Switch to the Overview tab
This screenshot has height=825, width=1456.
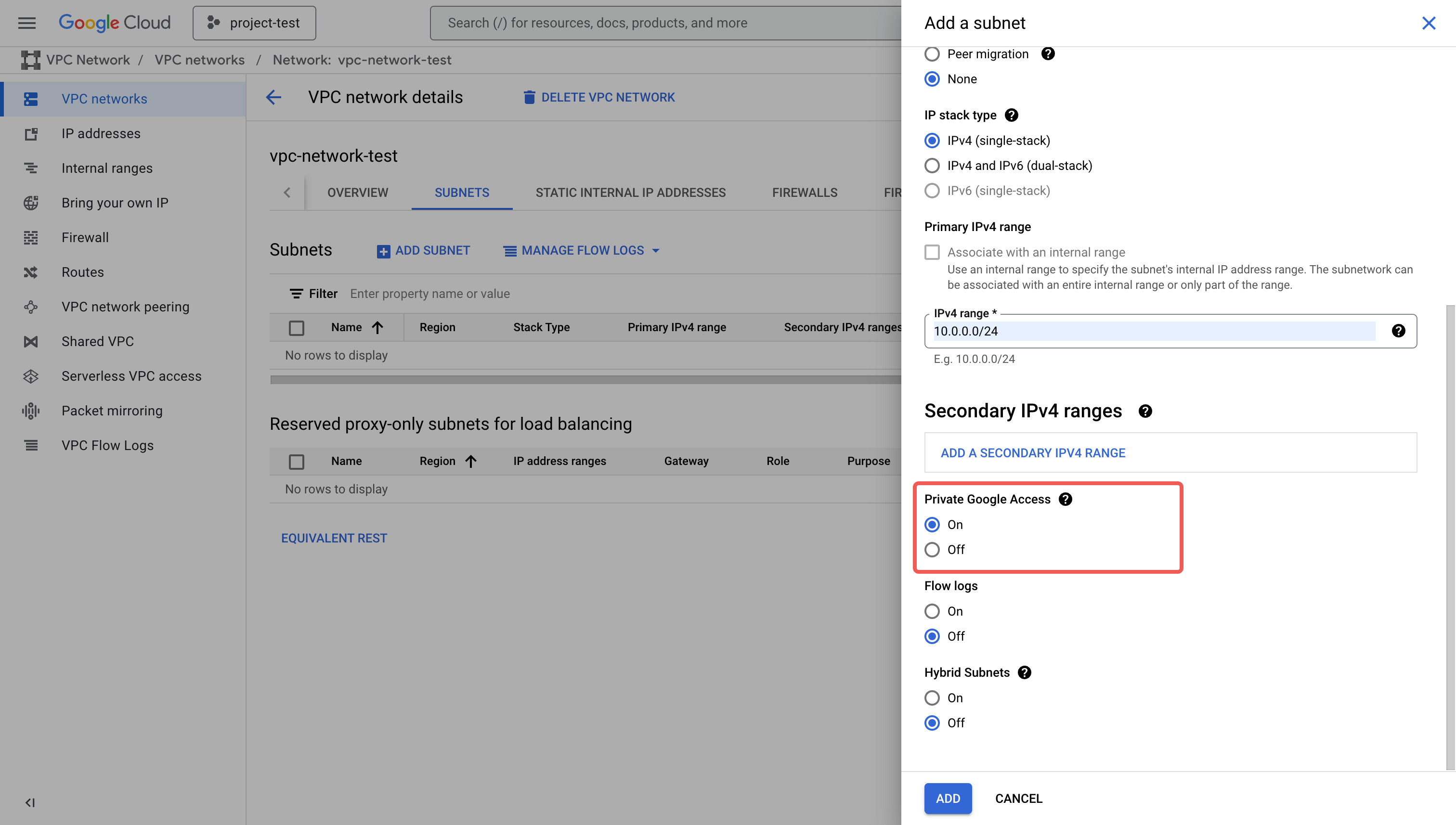pyautogui.click(x=357, y=193)
